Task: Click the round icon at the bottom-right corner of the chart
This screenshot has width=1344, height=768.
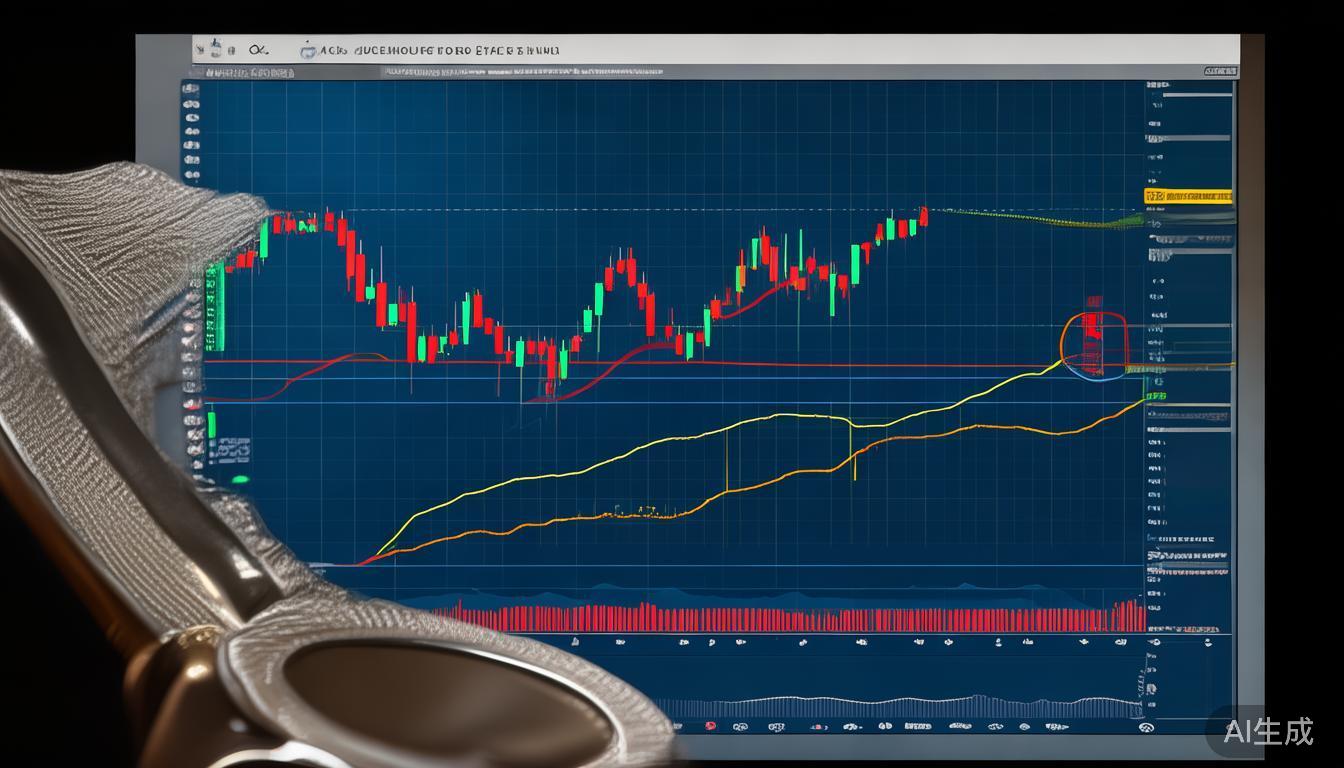Action: pos(1146,728)
